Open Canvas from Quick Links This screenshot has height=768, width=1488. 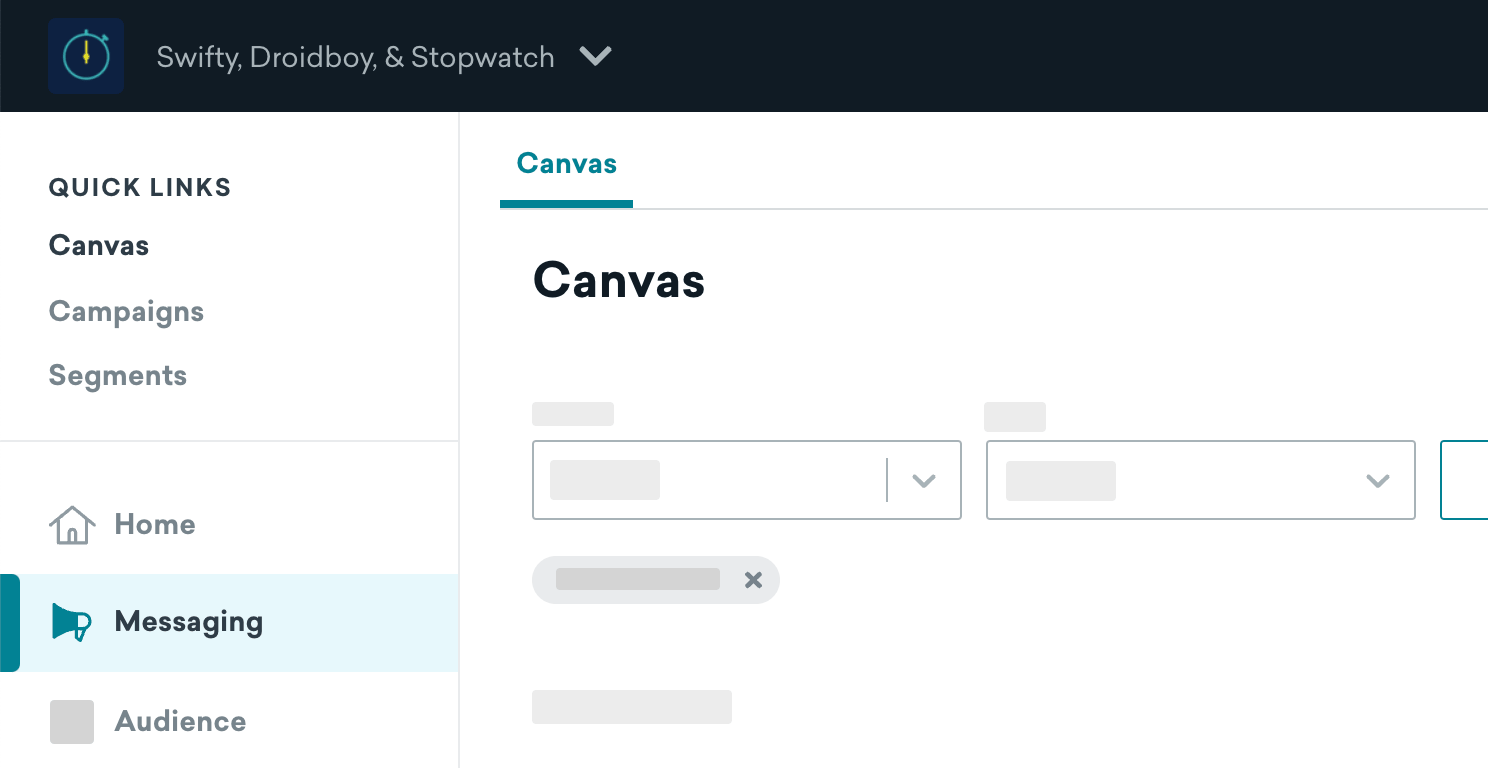point(98,245)
